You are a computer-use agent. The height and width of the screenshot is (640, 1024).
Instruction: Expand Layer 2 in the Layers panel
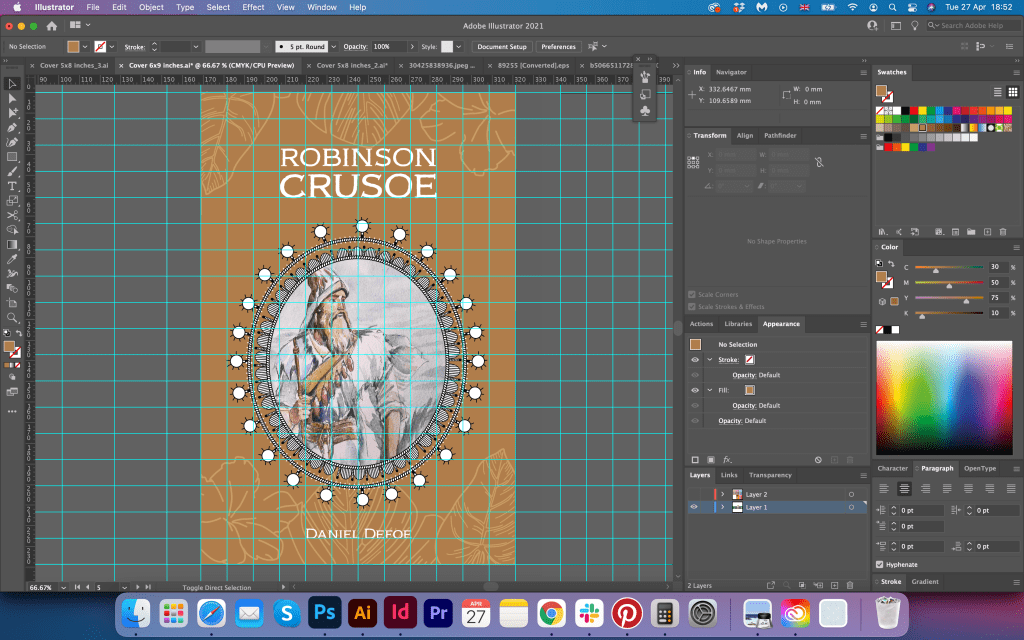722,494
